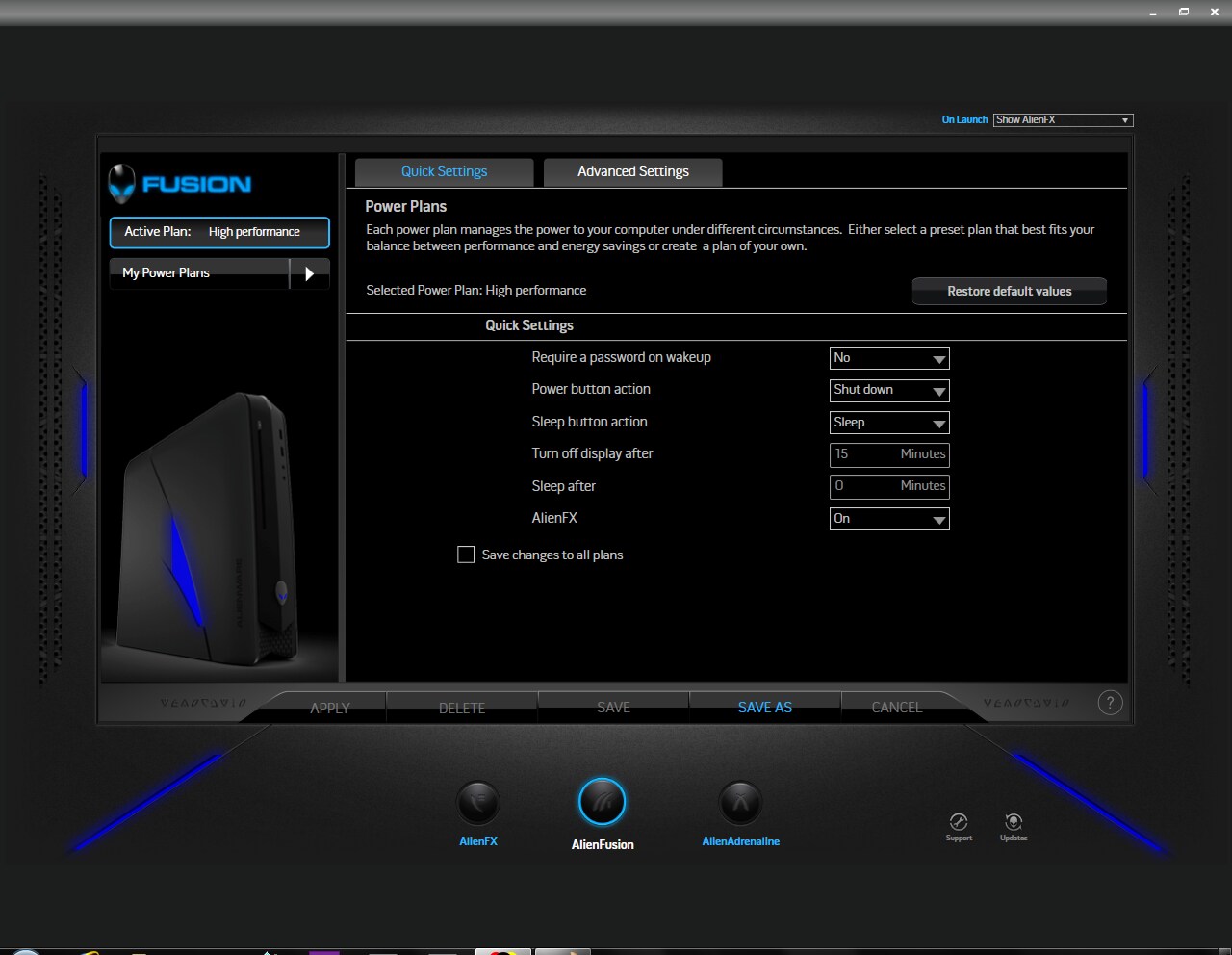Open the Support icon
1232x955 pixels.
point(959,821)
